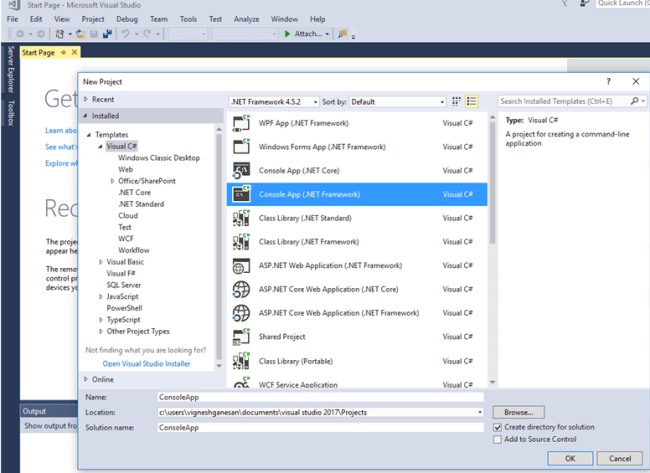
Task: Expand the JavaScript tree node
Action: click(100, 297)
